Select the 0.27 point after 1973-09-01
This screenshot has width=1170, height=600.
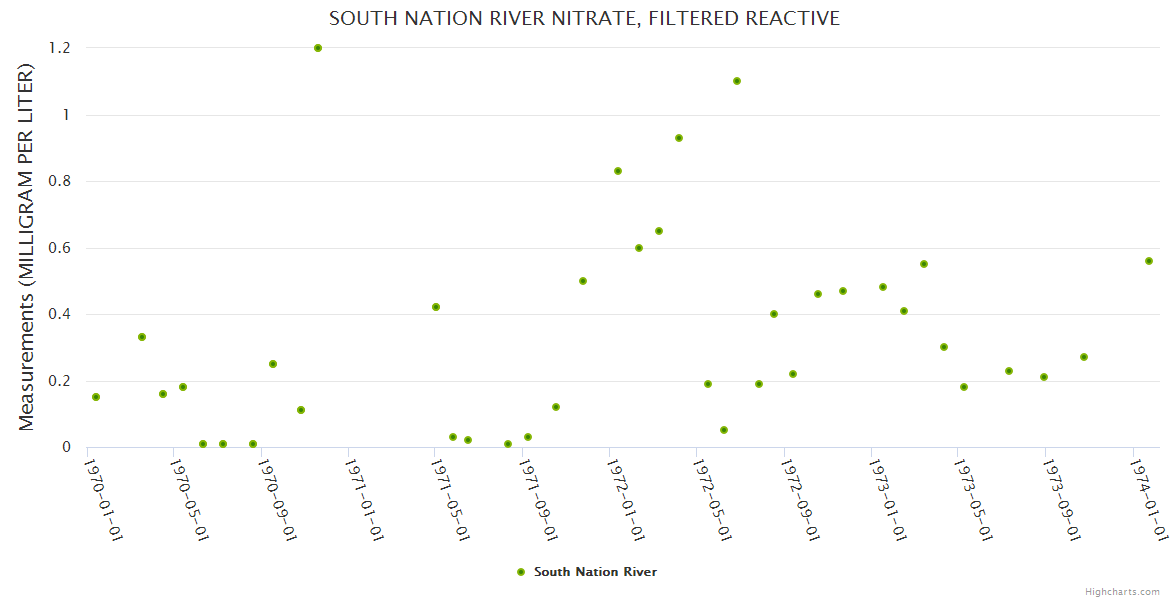click(1084, 357)
